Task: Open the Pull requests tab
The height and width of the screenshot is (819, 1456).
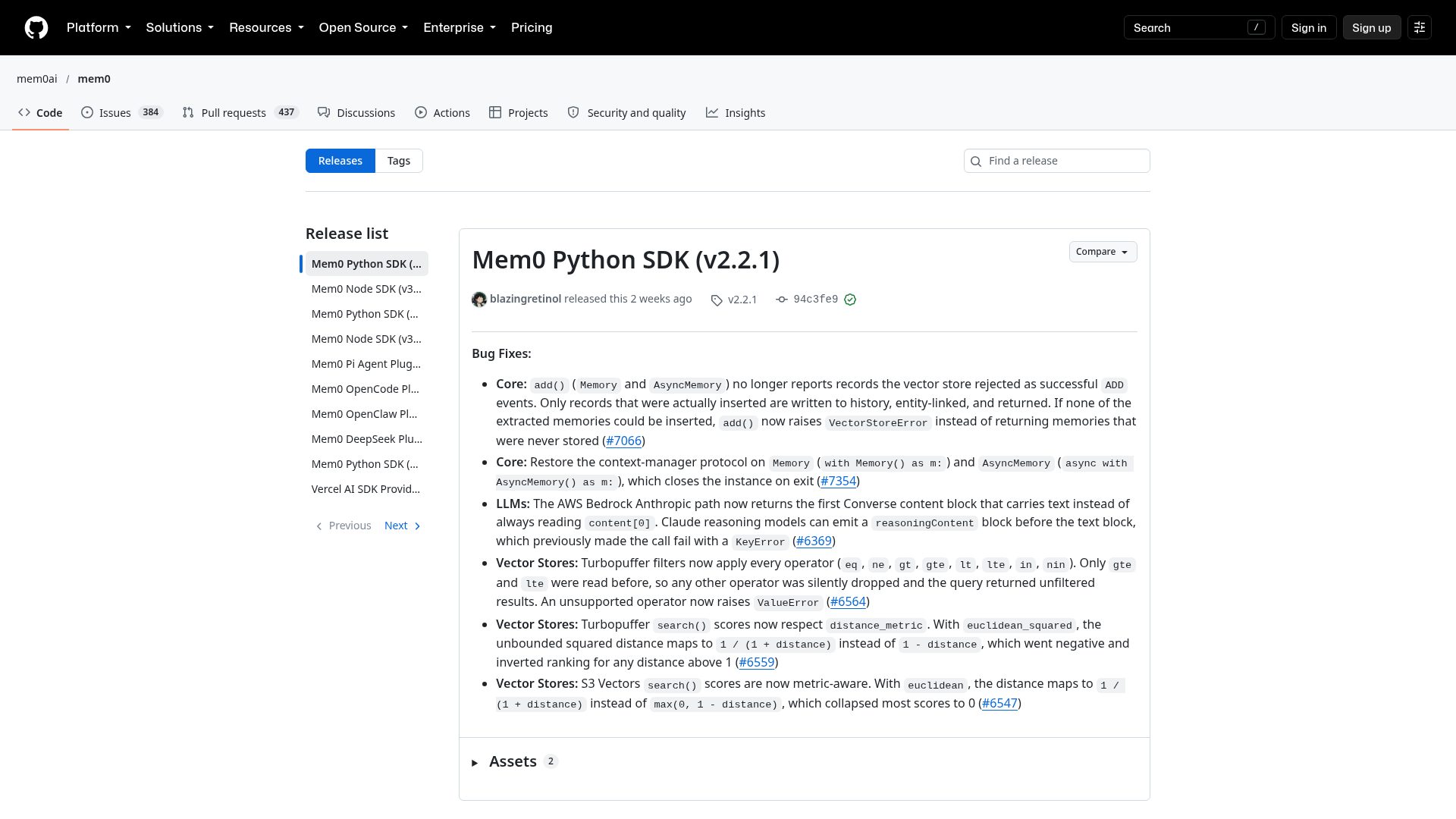Action: [x=240, y=113]
